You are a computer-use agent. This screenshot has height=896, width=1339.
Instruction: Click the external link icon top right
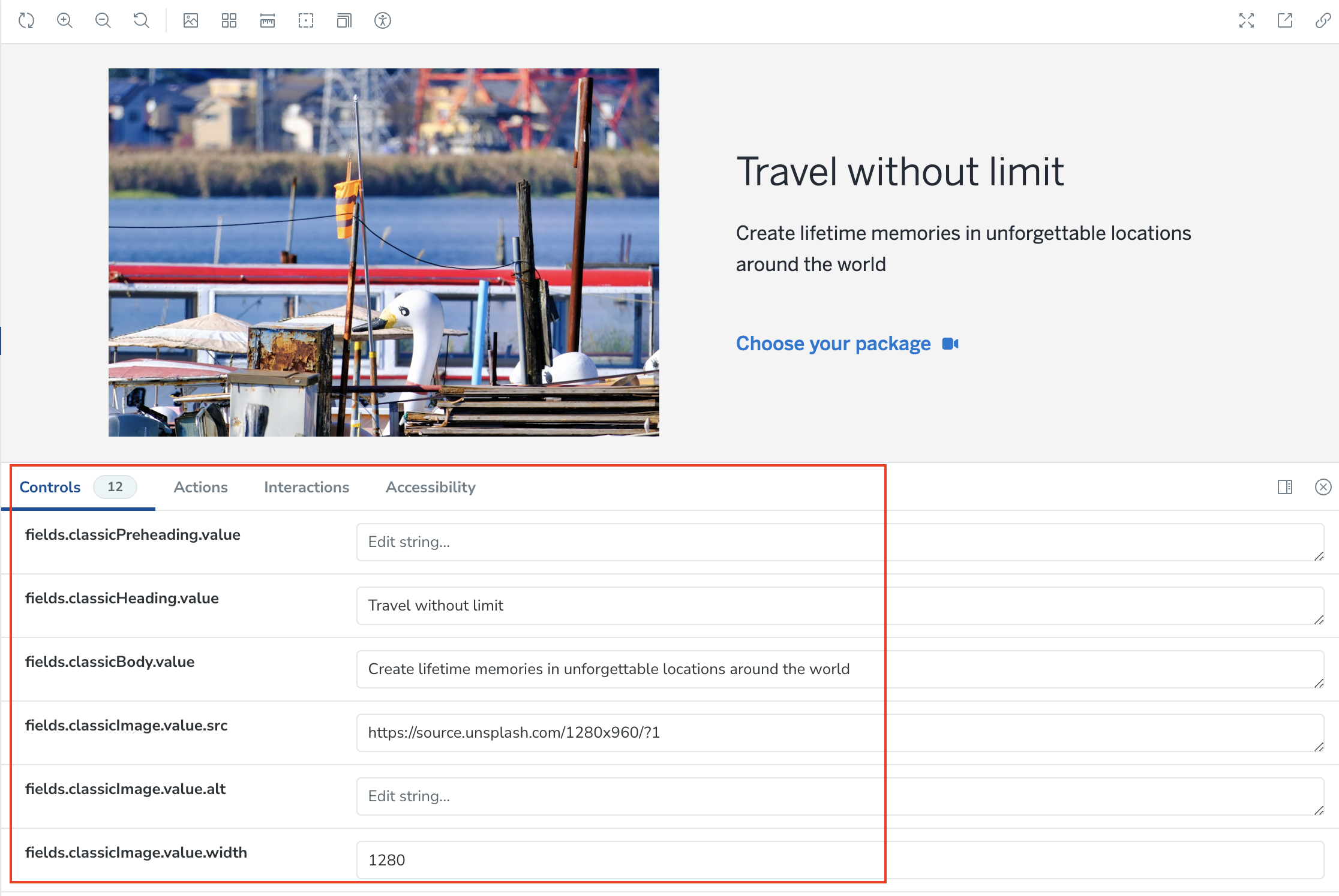pos(1285,20)
